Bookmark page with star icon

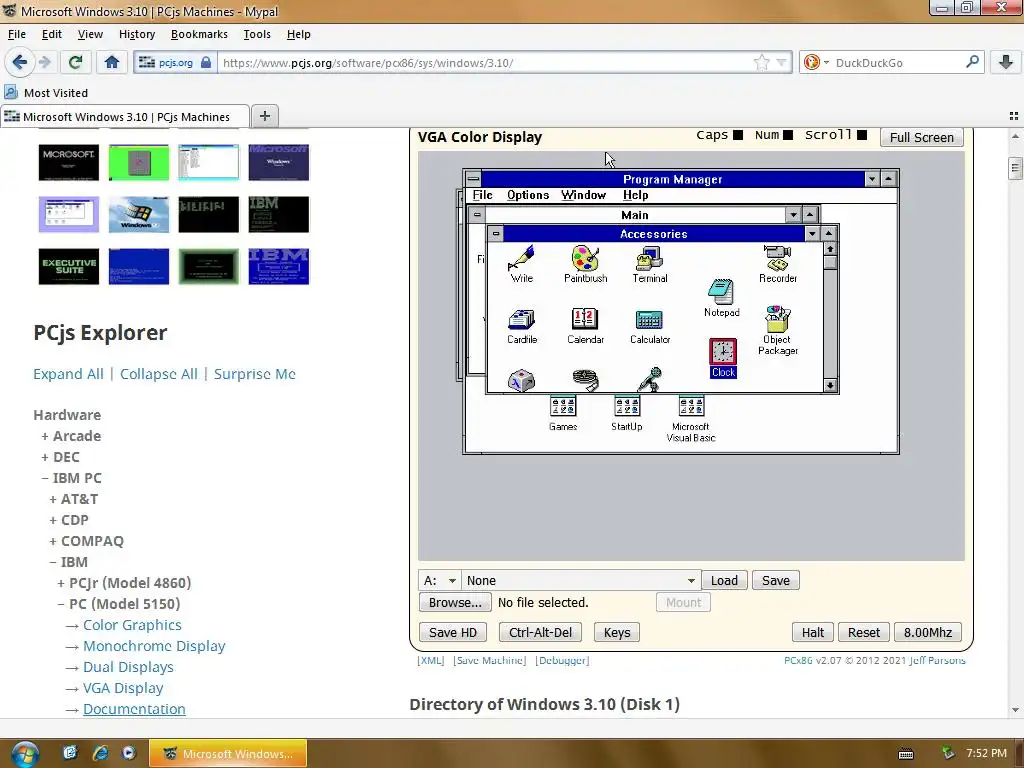(761, 63)
